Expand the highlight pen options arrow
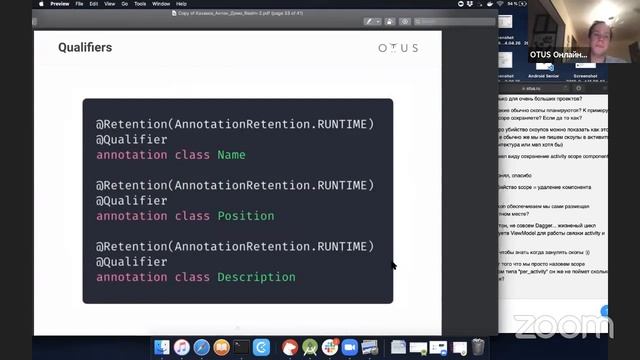Image resolution: width=640 pixels, height=360 pixels. tap(378, 21)
